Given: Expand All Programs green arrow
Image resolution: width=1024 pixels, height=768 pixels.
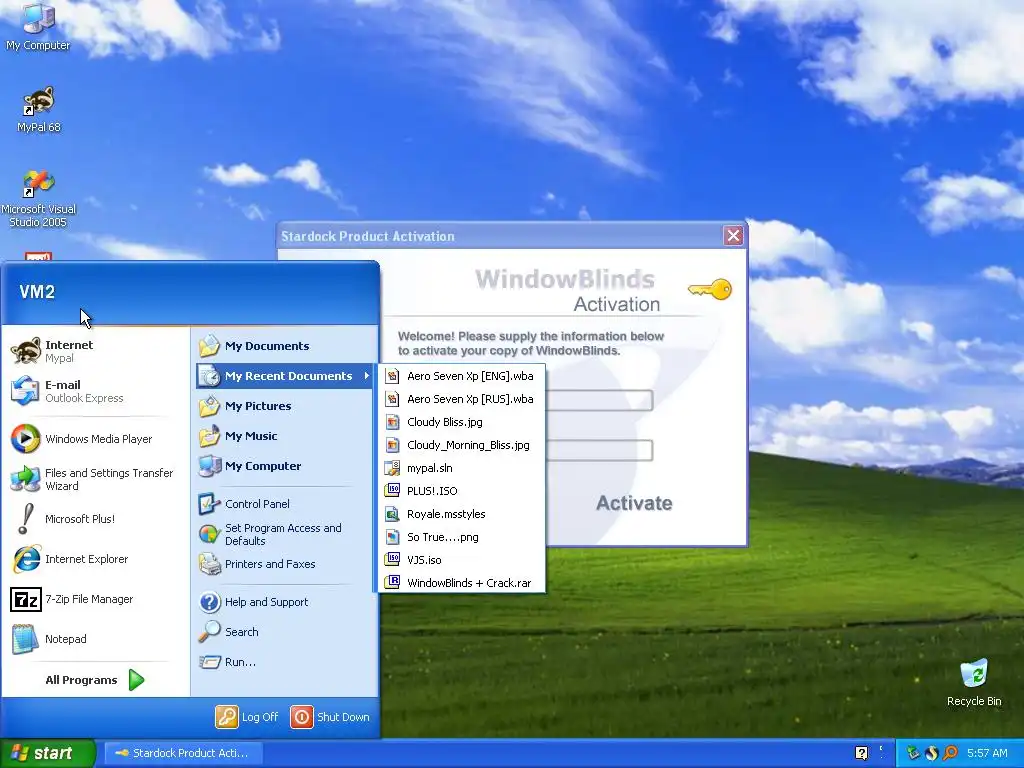Looking at the screenshot, I should point(136,680).
